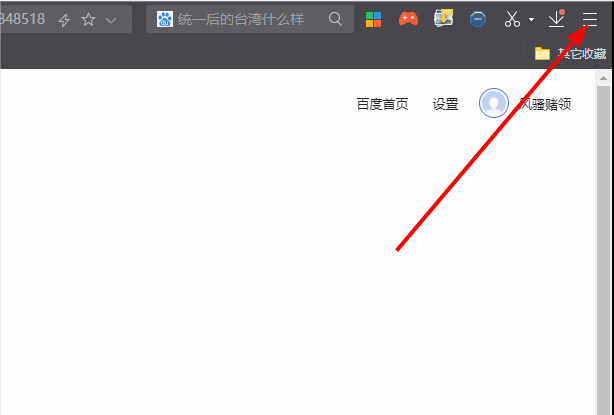The image size is (614, 415).
Task: Bookmark this page with the star icon
Action: [x=88, y=20]
